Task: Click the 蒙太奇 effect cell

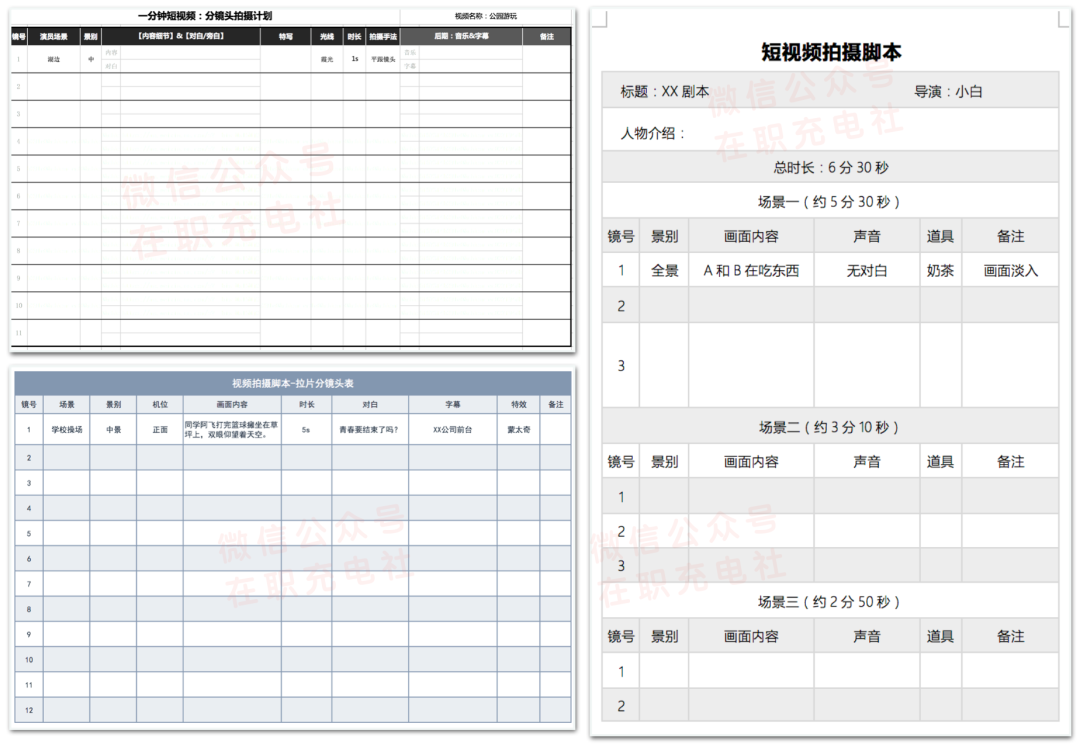Action: tap(517, 429)
